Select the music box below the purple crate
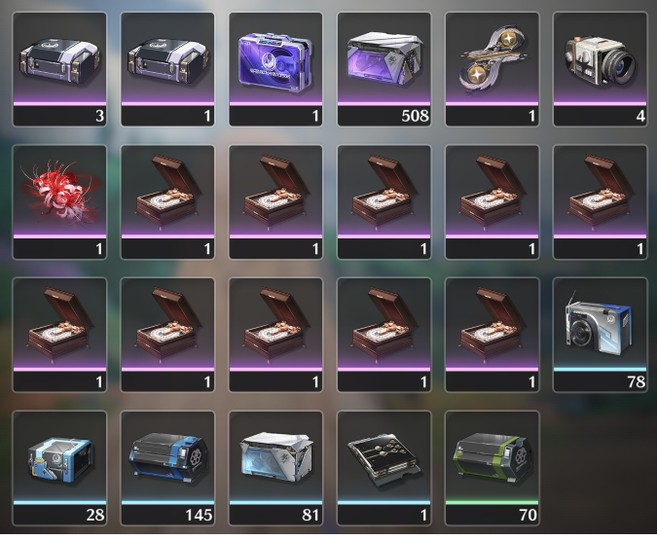 (384, 202)
